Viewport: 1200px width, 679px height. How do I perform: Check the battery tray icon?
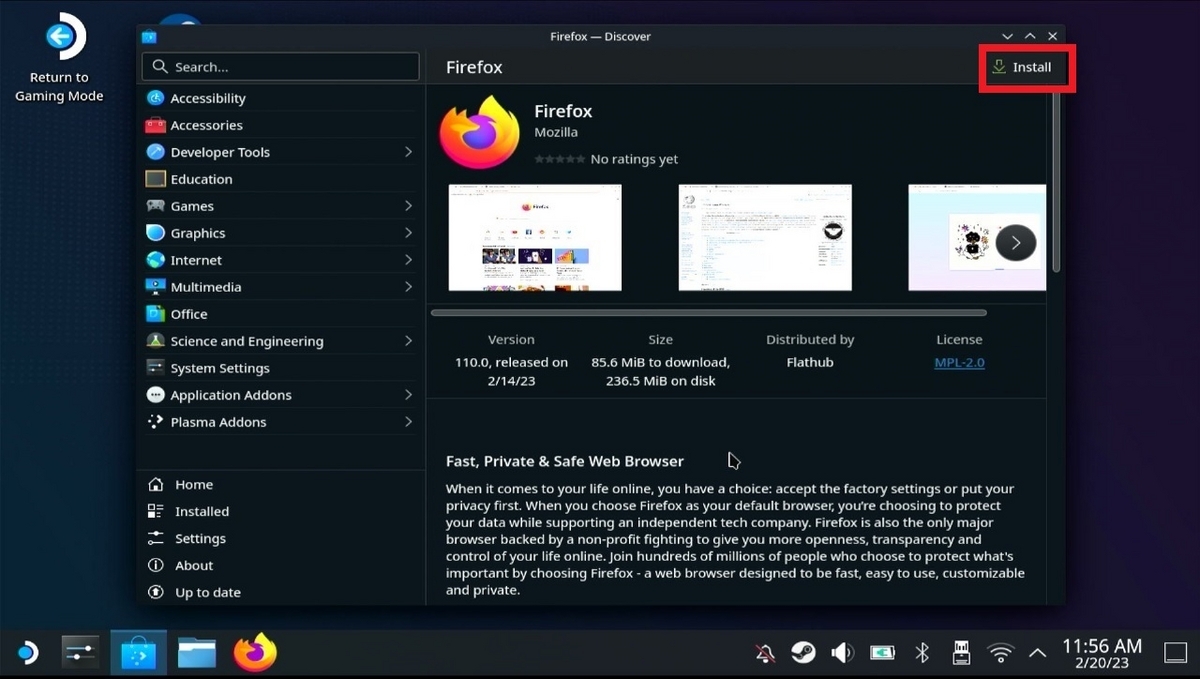pos(882,653)
